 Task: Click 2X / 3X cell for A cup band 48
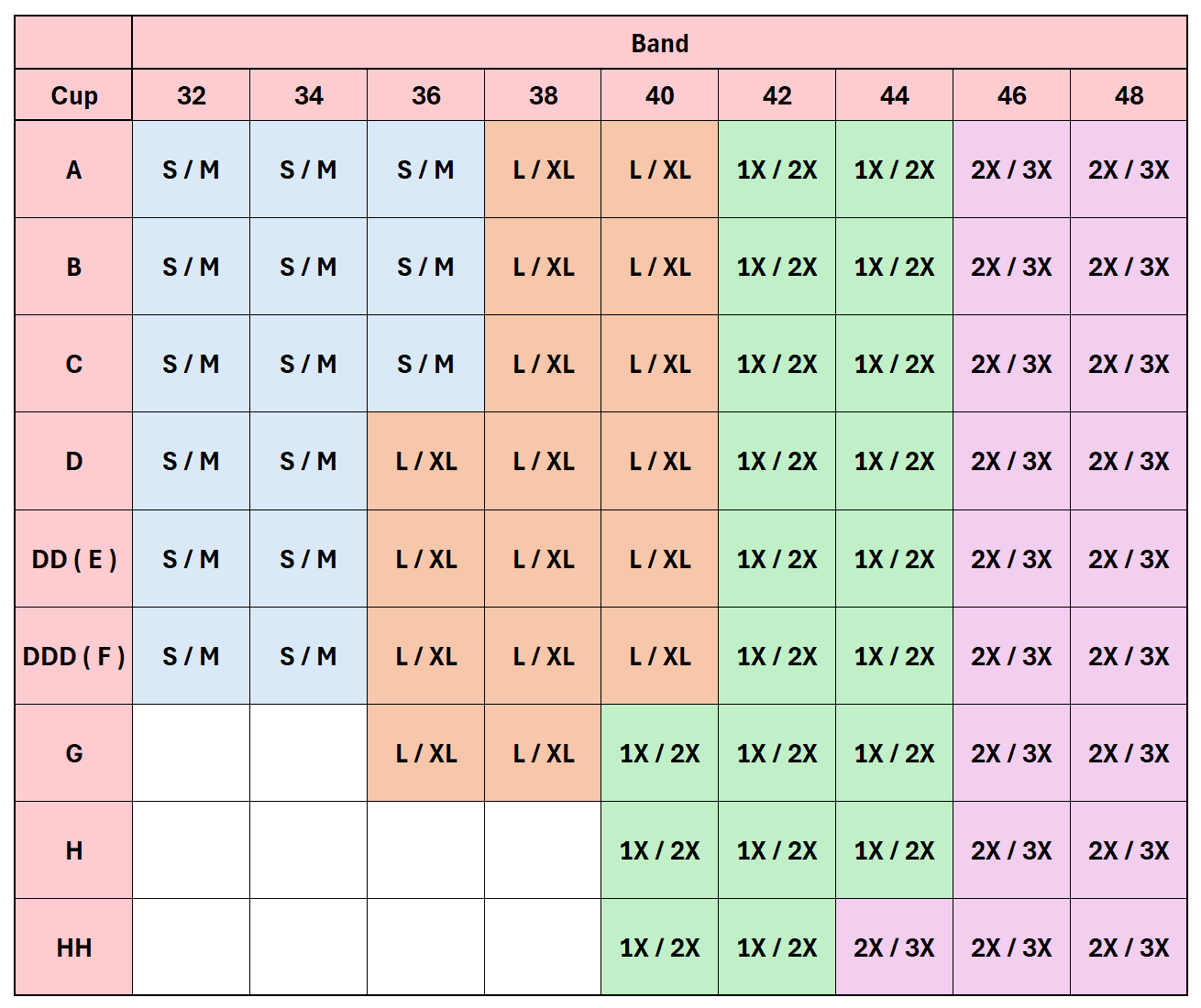1129,170
